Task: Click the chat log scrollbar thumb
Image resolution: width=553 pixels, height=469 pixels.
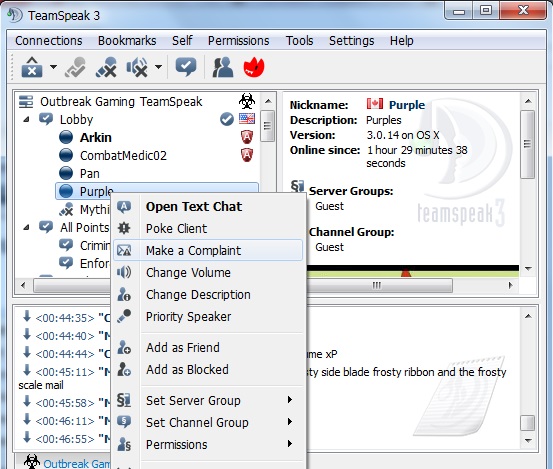Action: [x=528, y=423]
